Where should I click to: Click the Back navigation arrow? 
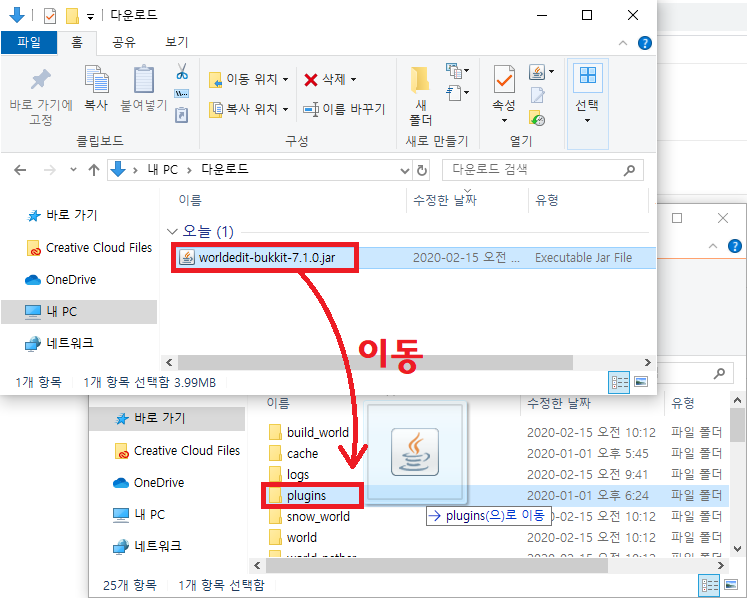tap(20, 170)
